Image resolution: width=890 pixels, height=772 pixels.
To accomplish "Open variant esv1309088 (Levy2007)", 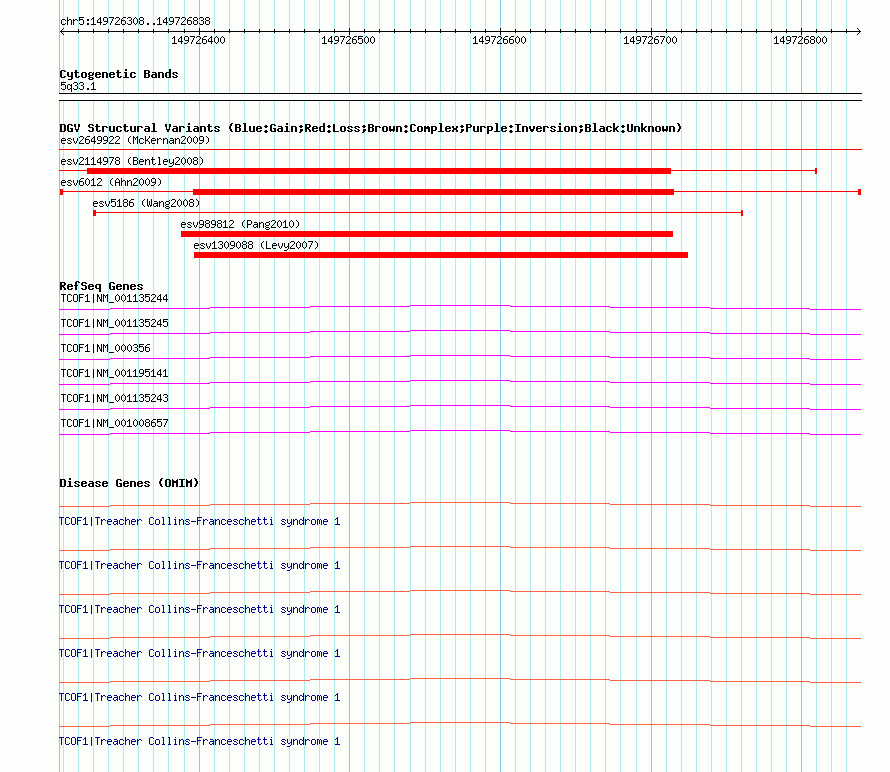I will tap(256, 245).
